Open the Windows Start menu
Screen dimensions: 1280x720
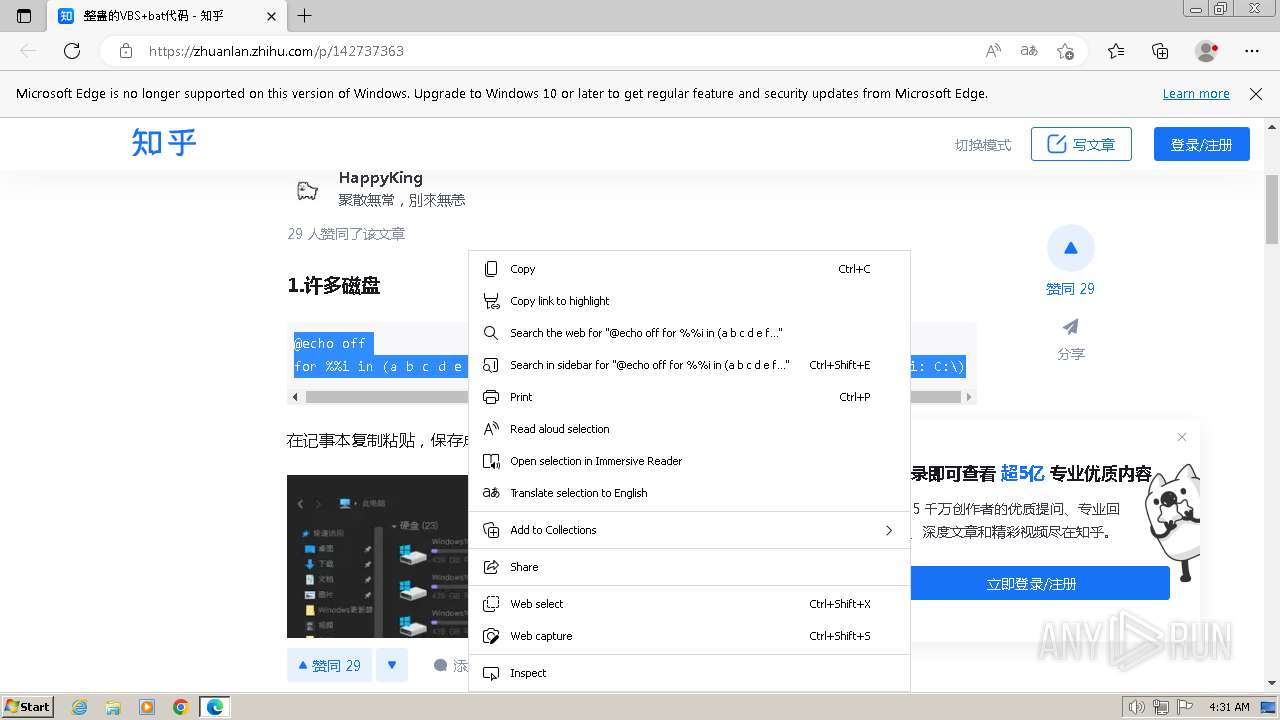[28, 707]
